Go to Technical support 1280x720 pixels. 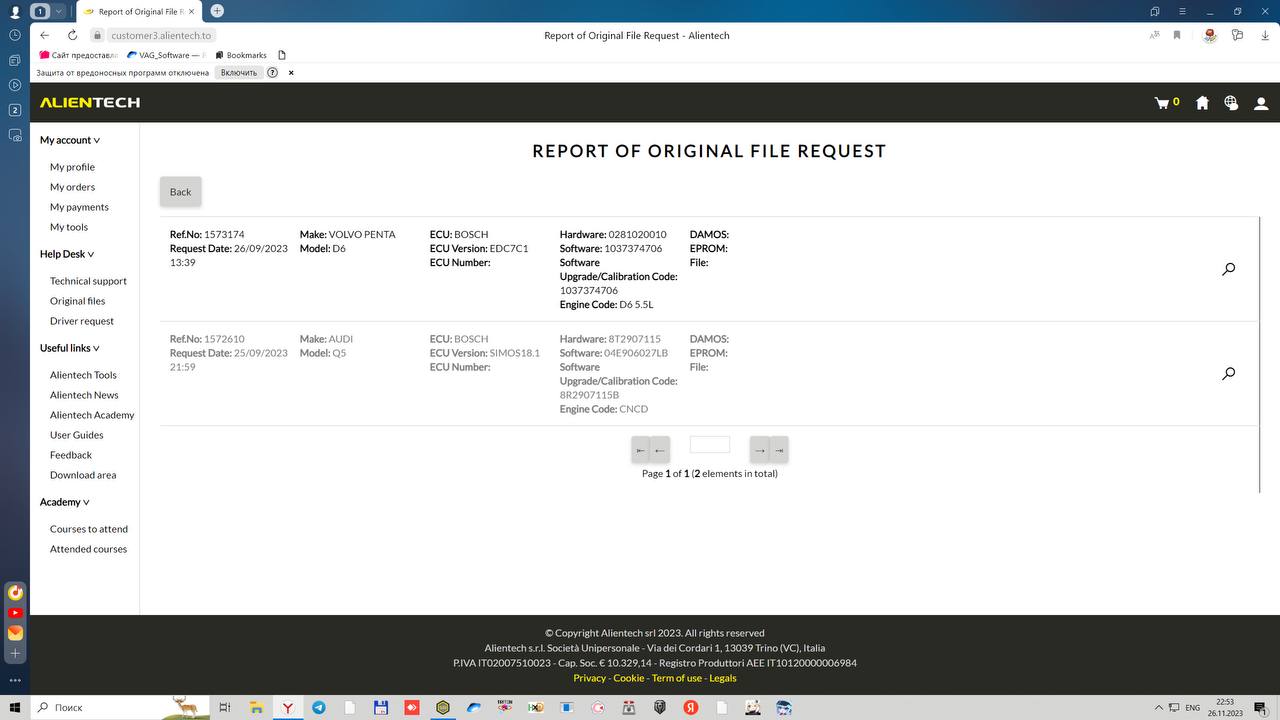click(x=88, y=281)
